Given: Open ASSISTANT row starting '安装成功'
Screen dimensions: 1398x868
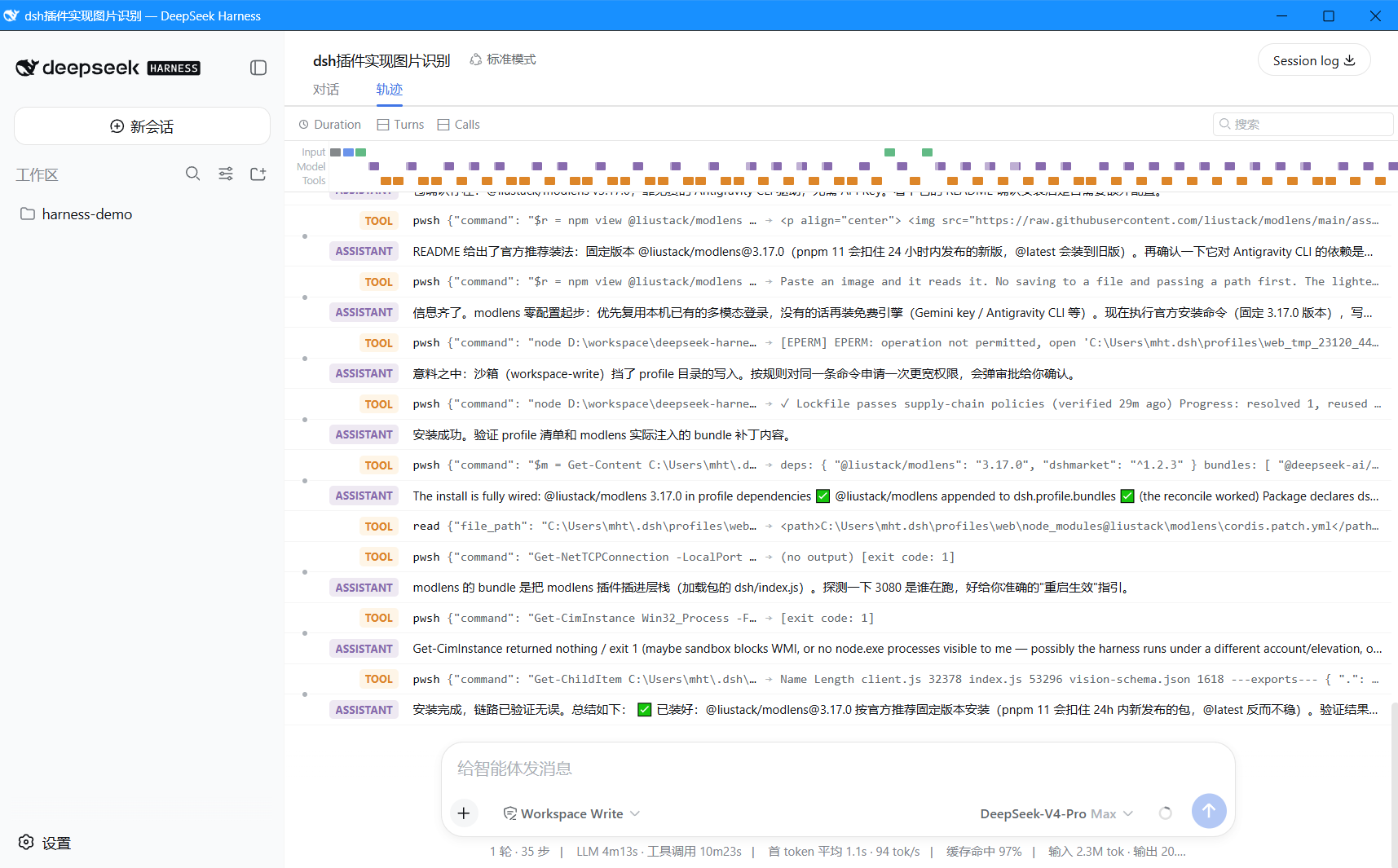Looking at the screenshot, I should click(x=837, y=435).
